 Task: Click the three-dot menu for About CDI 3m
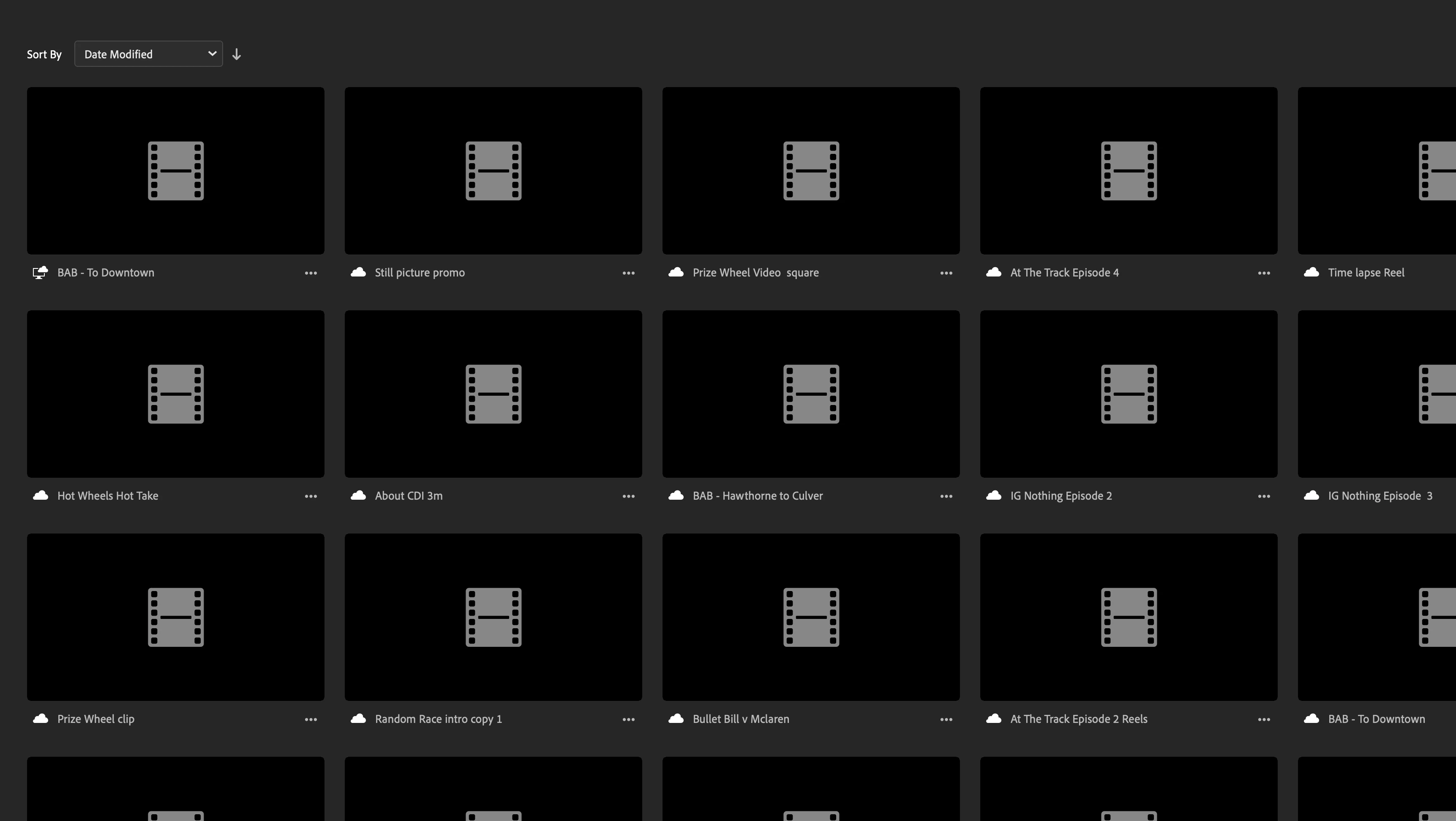coord(628,496)
